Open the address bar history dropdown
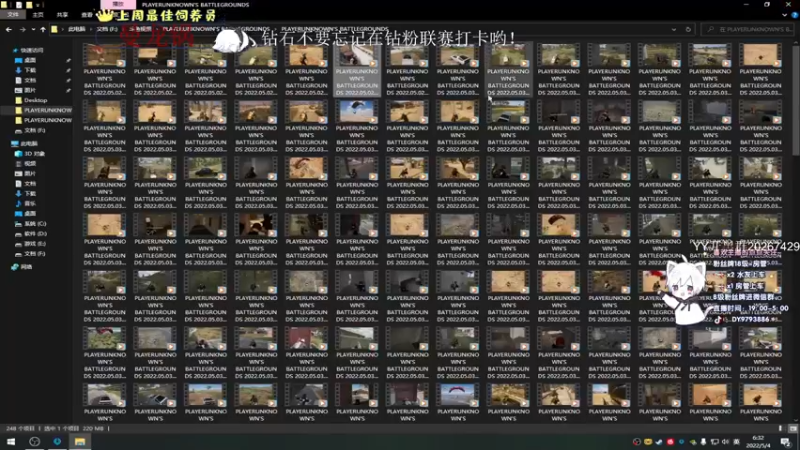This screenshot has width=800, height=450. (674, 30)
